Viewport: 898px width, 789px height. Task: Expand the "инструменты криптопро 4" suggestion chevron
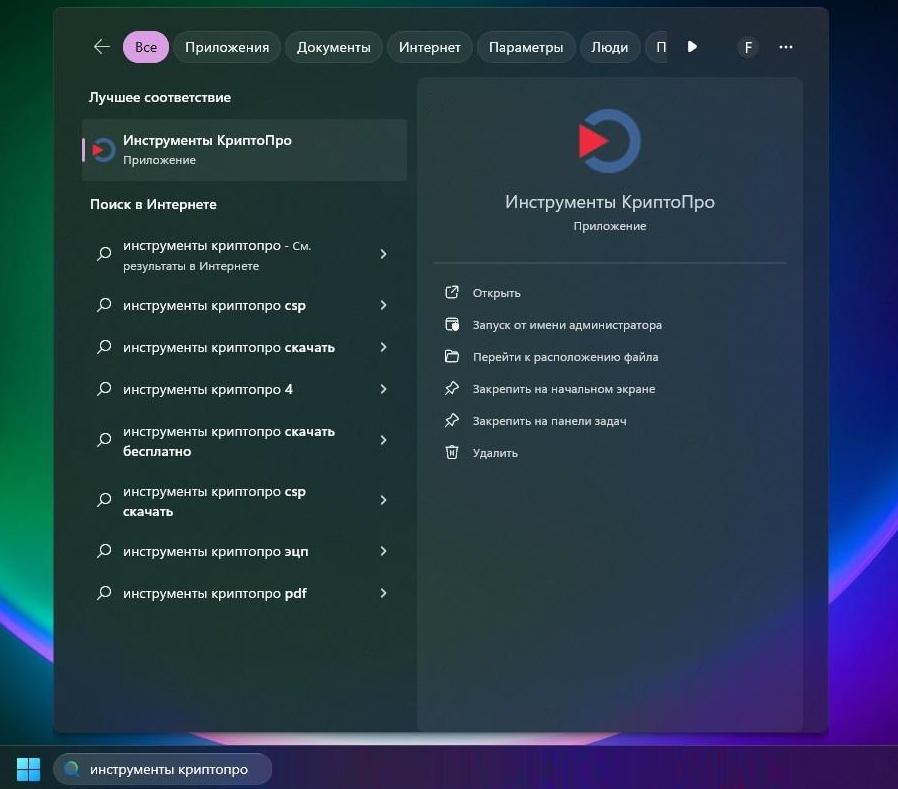[x=383, y=389]
